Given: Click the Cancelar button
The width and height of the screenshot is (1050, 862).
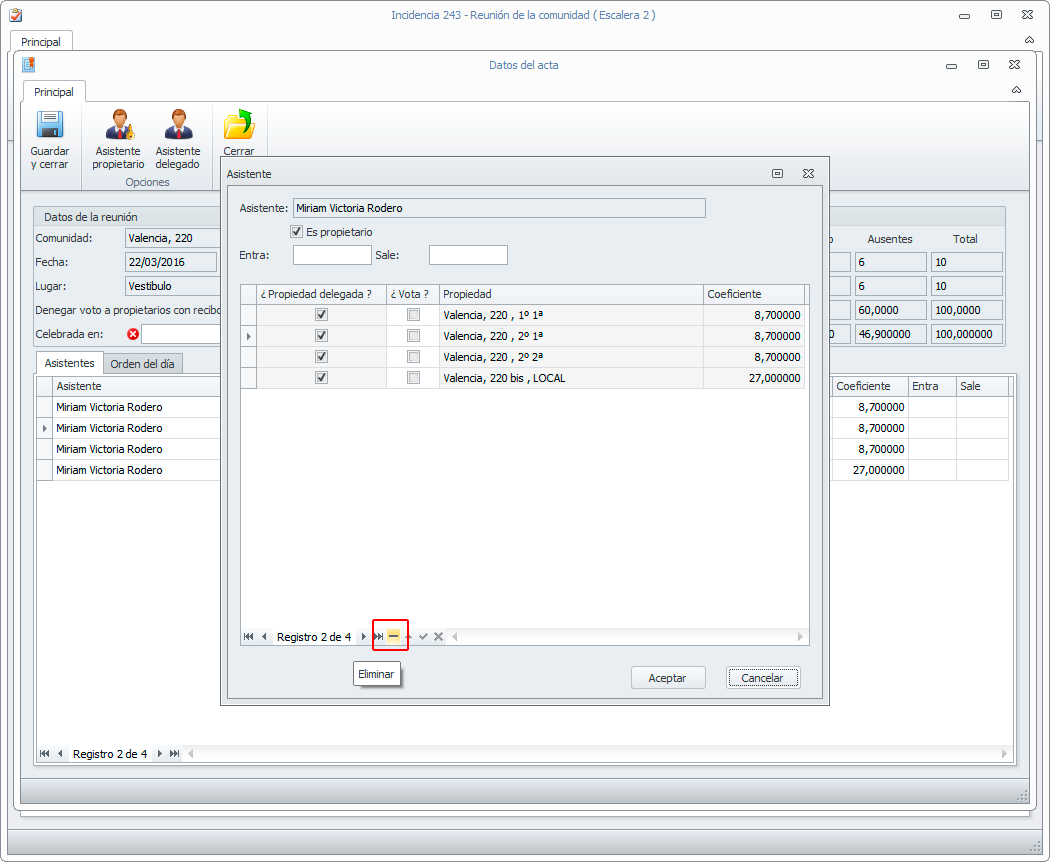Looking at the screenshot, I should pos(763,678).
